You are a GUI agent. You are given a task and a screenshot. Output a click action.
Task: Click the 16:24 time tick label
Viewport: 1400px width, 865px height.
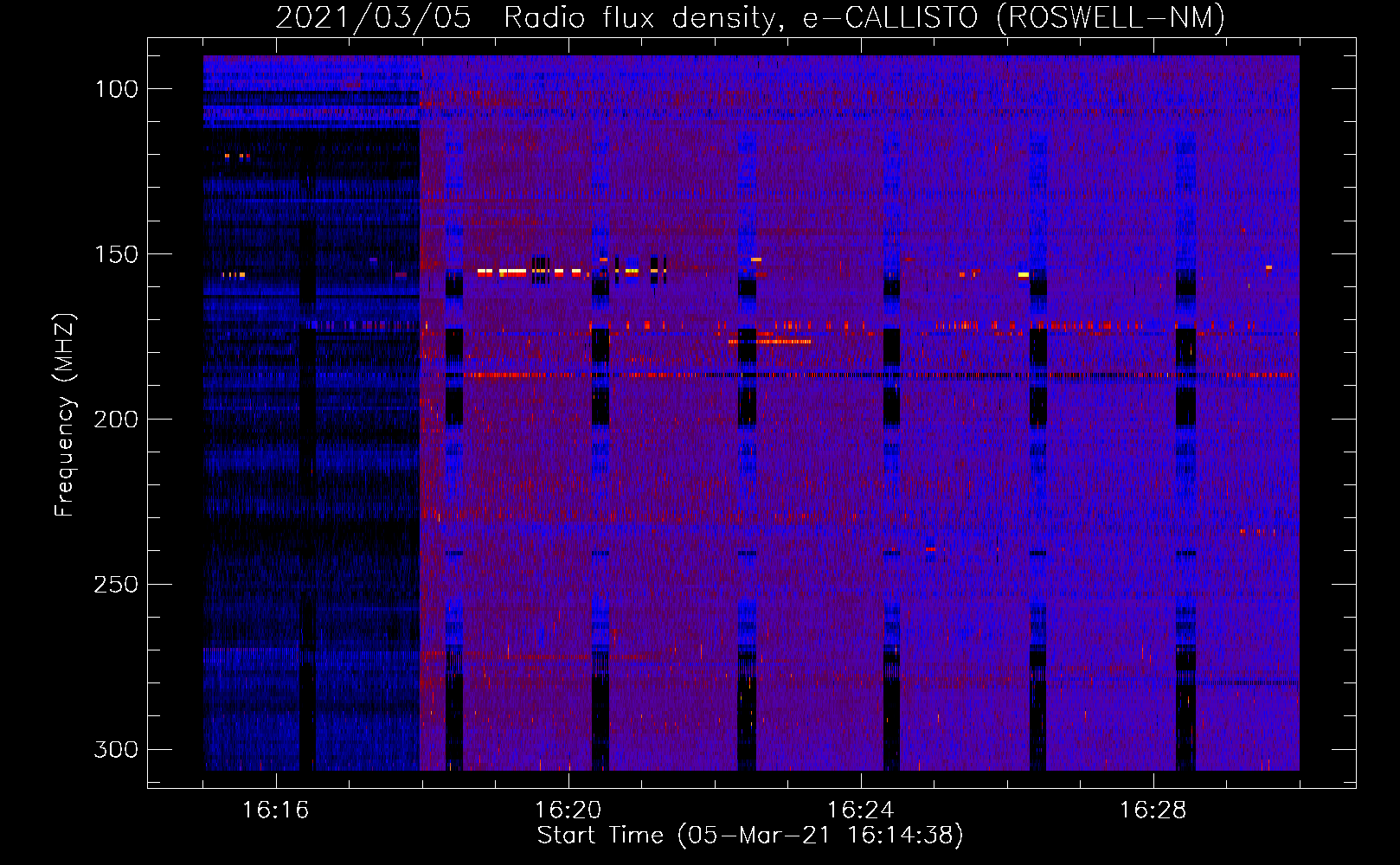coord(860,811)
